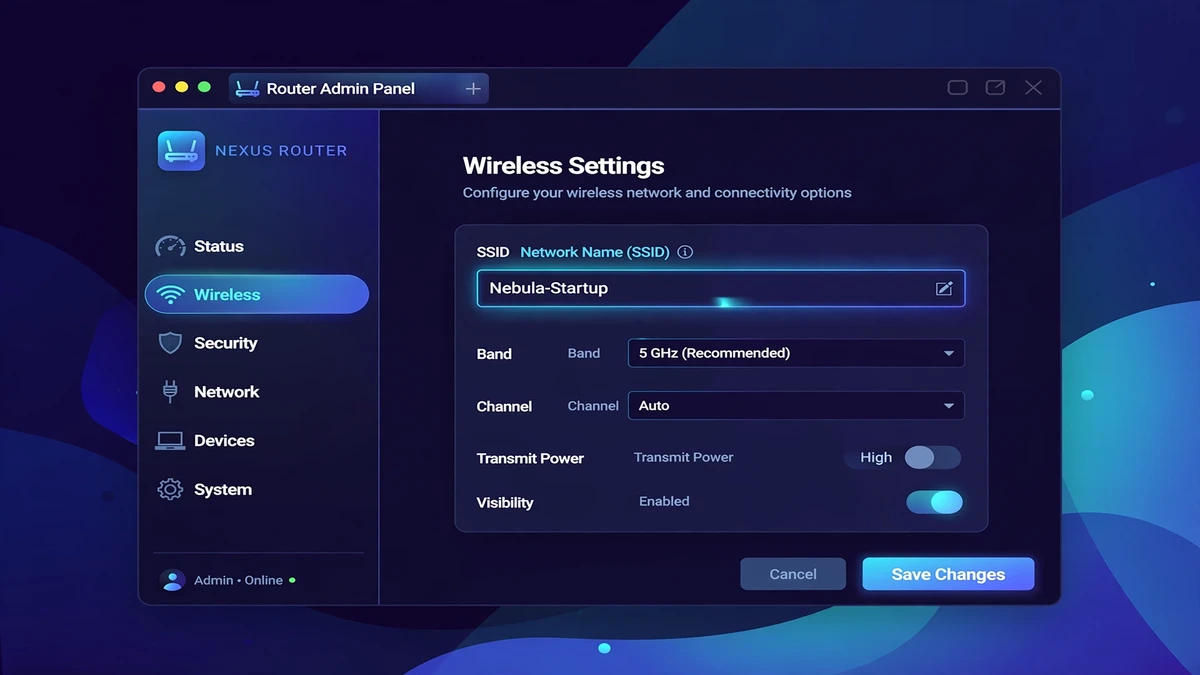Open the Band 5 GHz dropdown
The height and width of the screenshot is (675, 1200).
[x=796, y=353]
